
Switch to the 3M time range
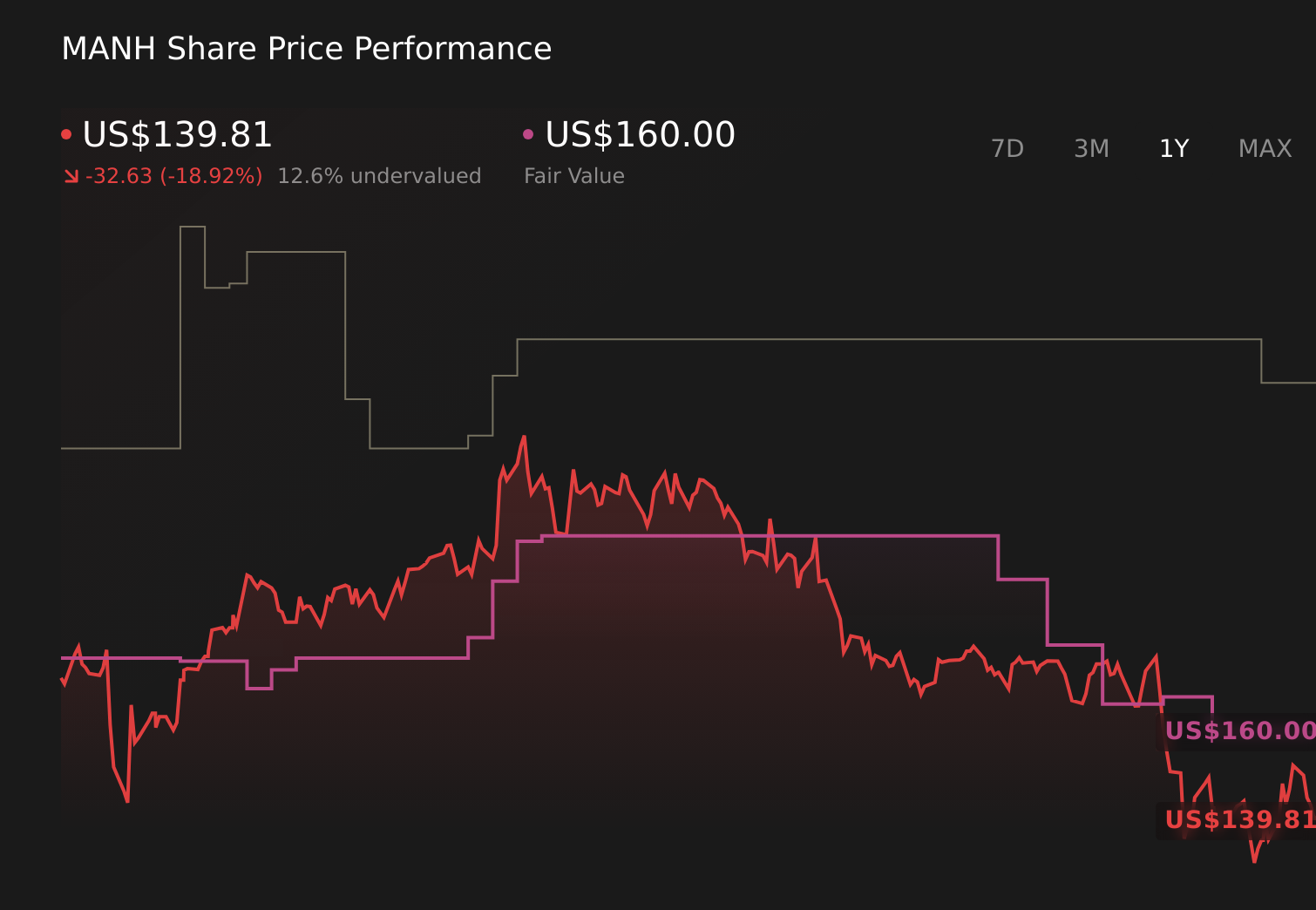(1090, 148)
